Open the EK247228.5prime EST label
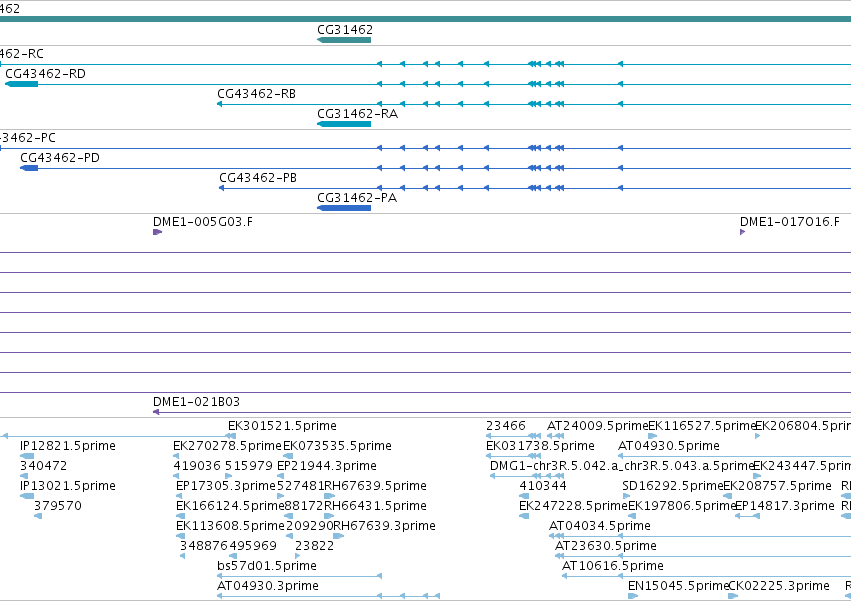 point(573,506)
